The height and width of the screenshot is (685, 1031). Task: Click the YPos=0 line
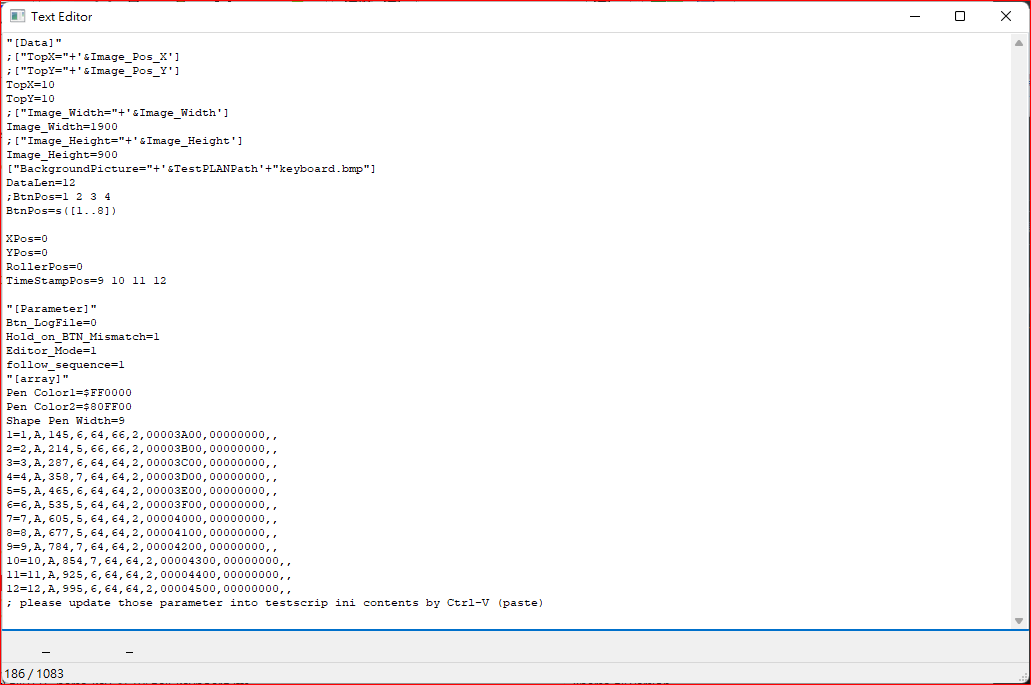pos(27,253)
